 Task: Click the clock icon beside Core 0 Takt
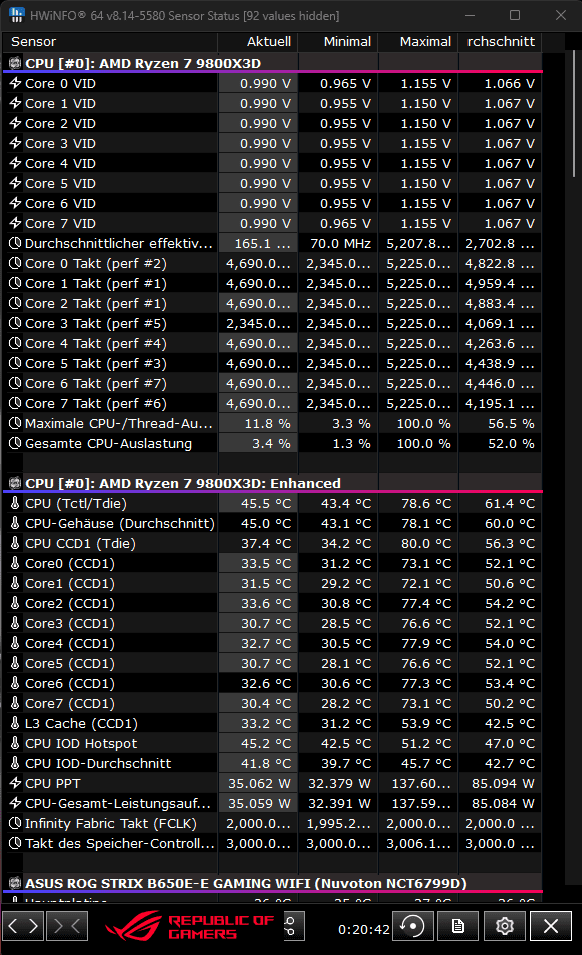point(15,264)
